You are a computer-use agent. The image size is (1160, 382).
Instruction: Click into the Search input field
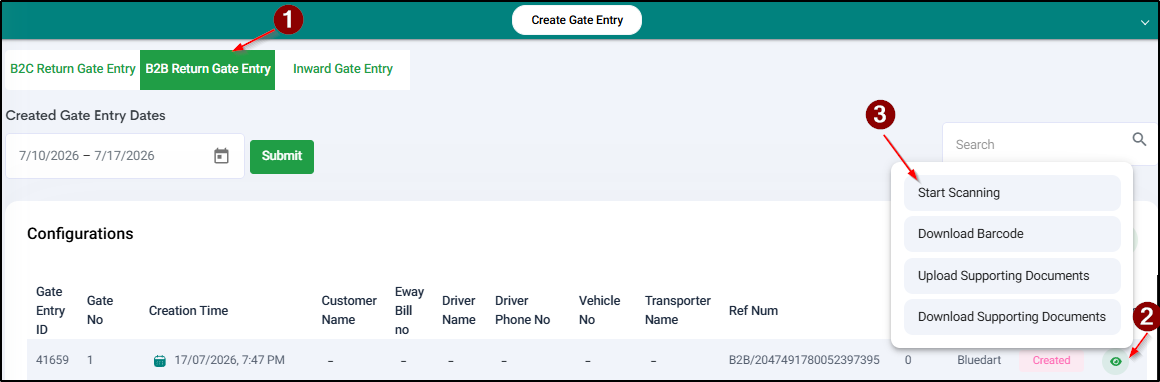(1036, 144)
